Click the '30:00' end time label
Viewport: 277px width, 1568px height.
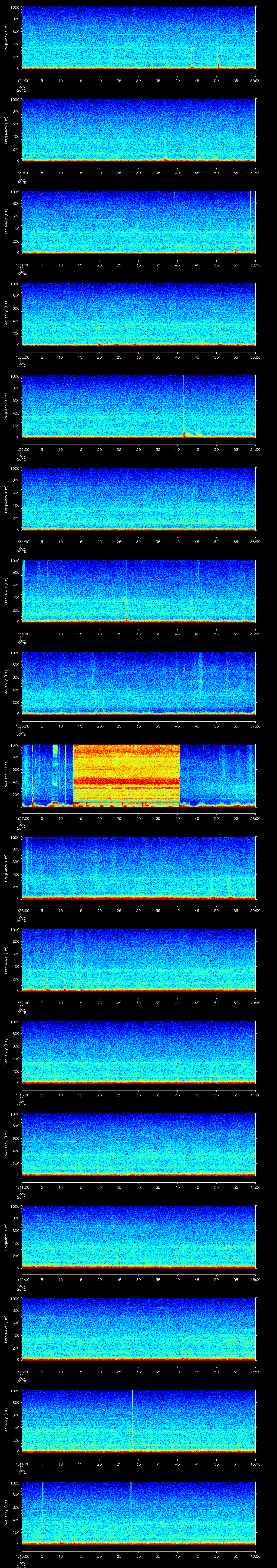(x=255, y=80)
